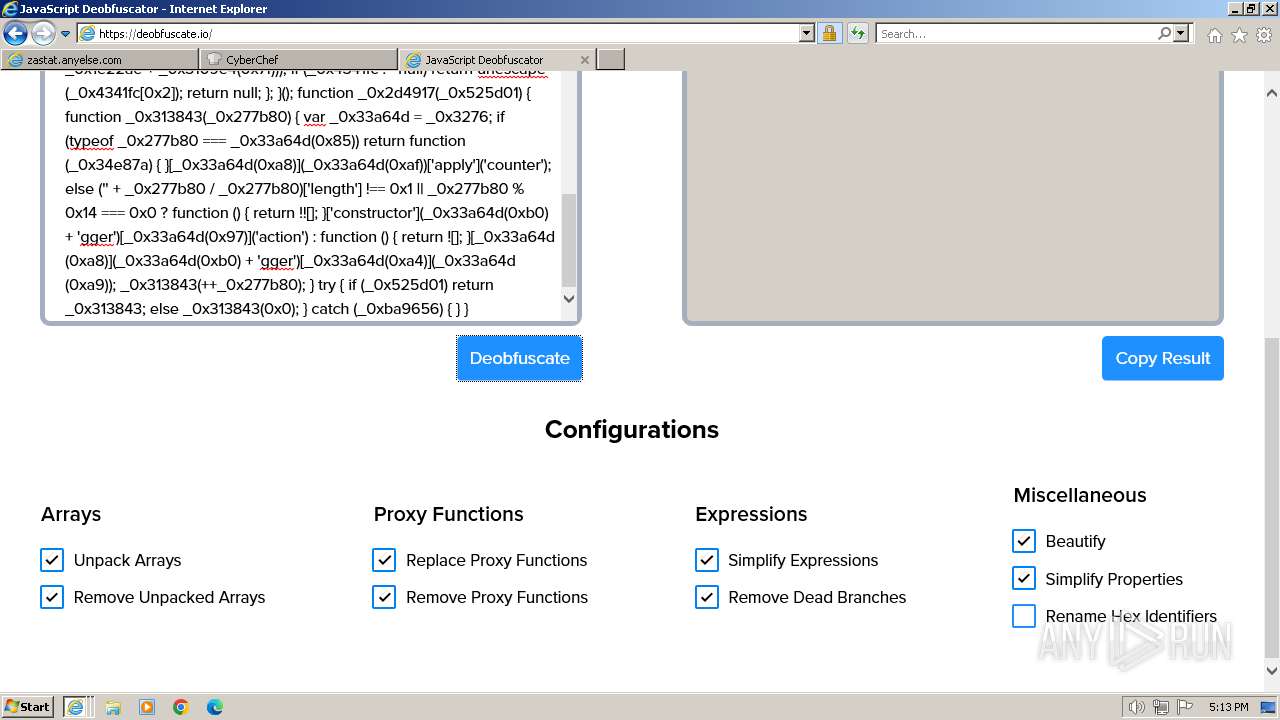The height and width of the screenshot is (720, 1280).
Task: Launch Google Chrome from the taskbar
Action: coord(181,707)
